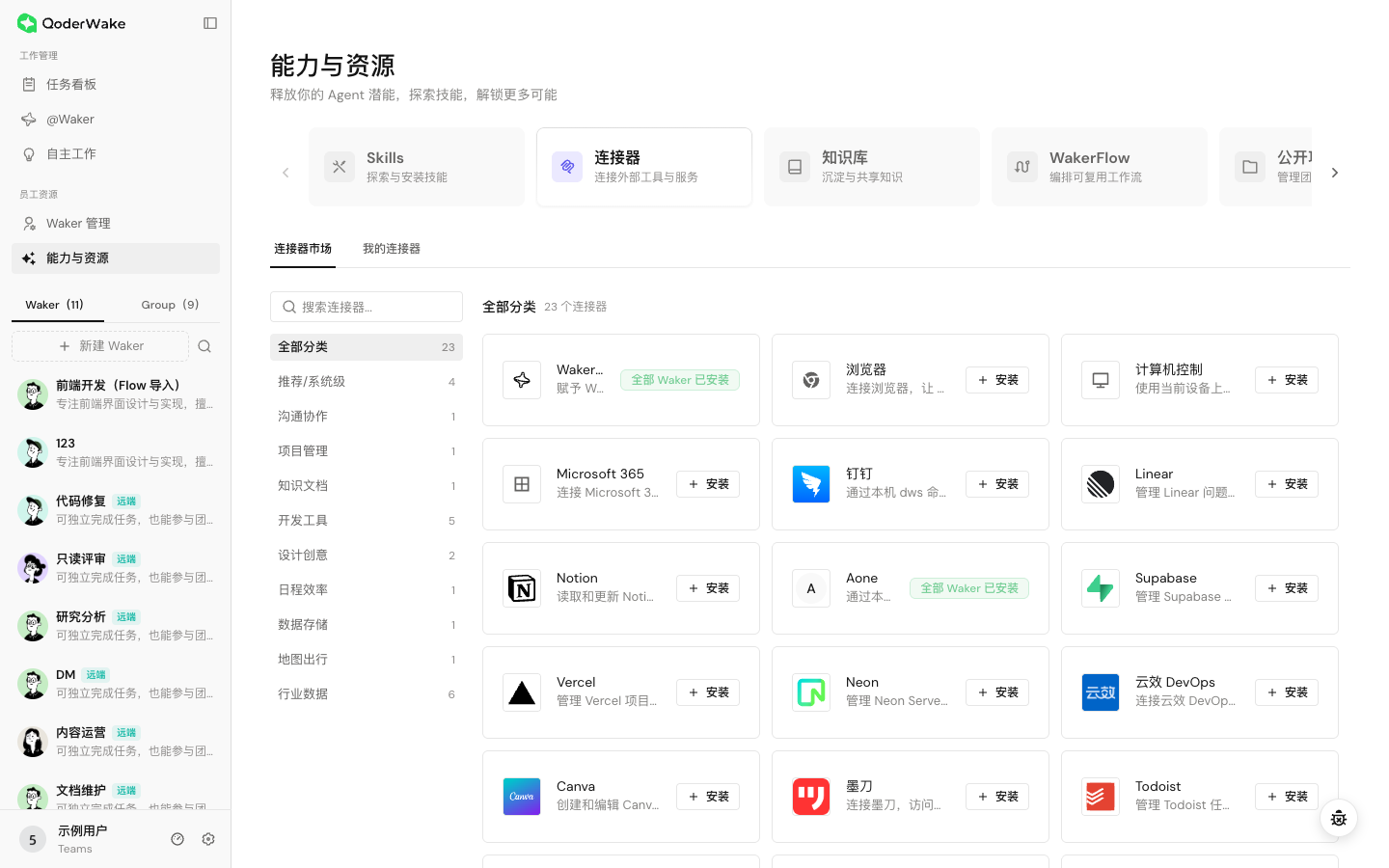This screenshot has width=1389, height=868.
Task: Install the 计算机控制 connector
Action: (1287, 380)
